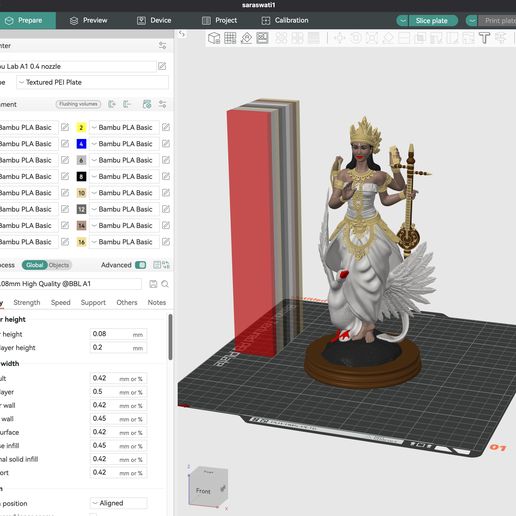This screenshot has width=516, height=516.
Task: Open printer settings sliders icon
Action: coord(162,46)
